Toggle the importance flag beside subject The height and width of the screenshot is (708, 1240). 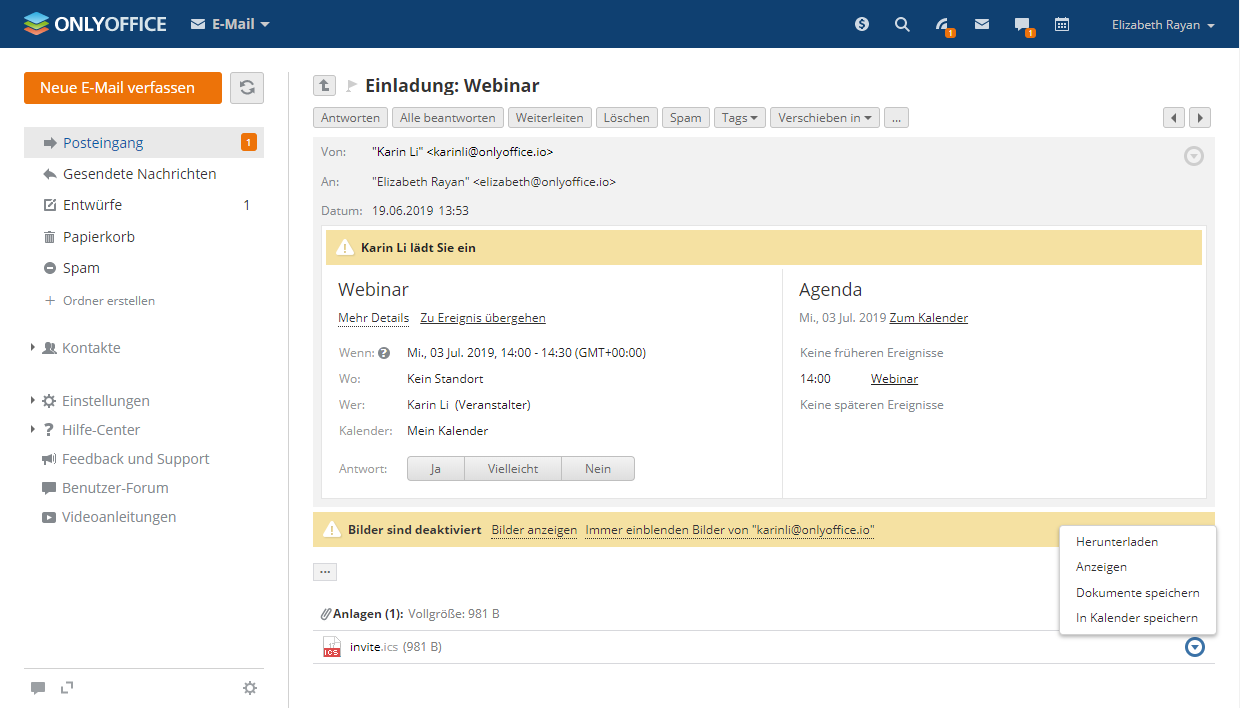(351, 86)
